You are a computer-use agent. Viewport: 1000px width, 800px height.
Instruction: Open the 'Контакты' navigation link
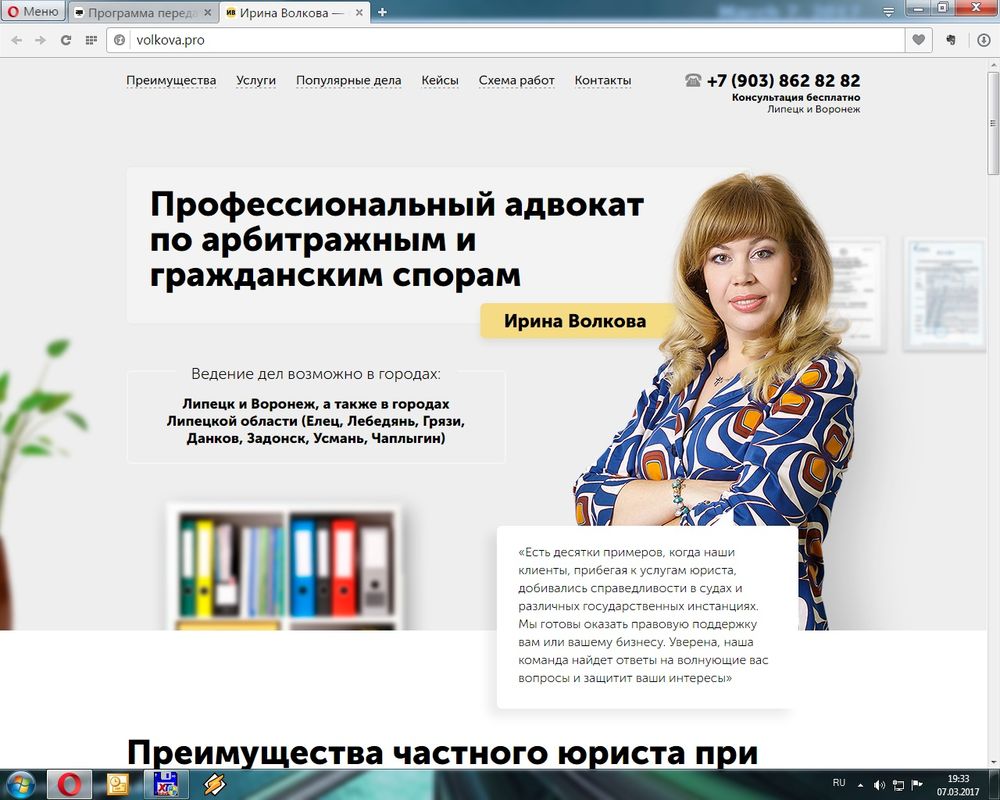(603, 80)
